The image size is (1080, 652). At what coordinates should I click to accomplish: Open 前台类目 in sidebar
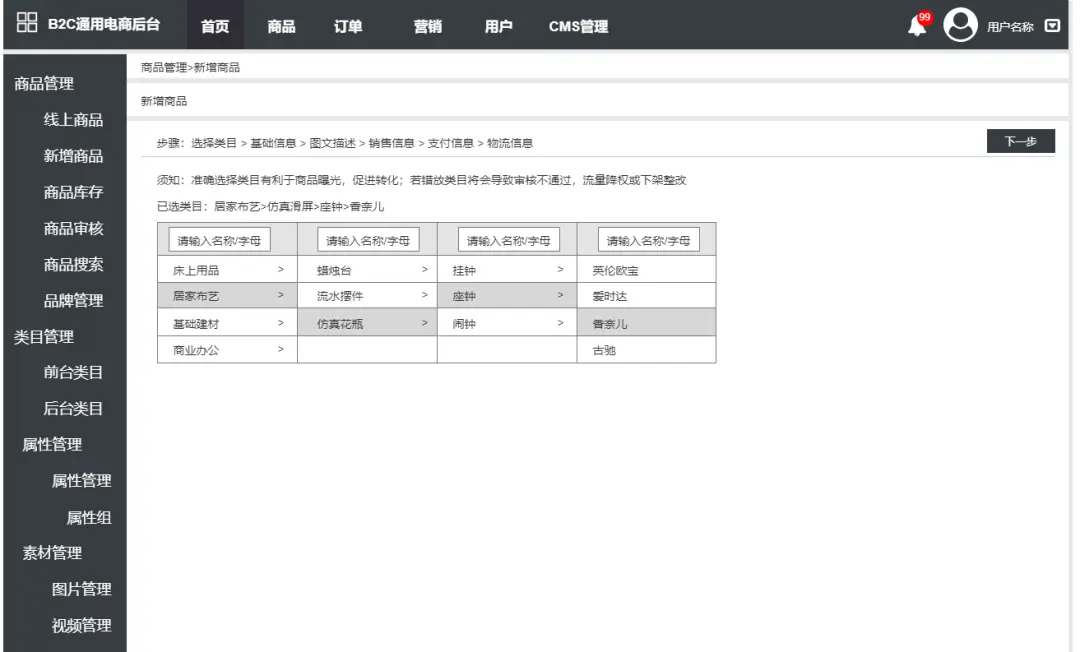[73, 372]
